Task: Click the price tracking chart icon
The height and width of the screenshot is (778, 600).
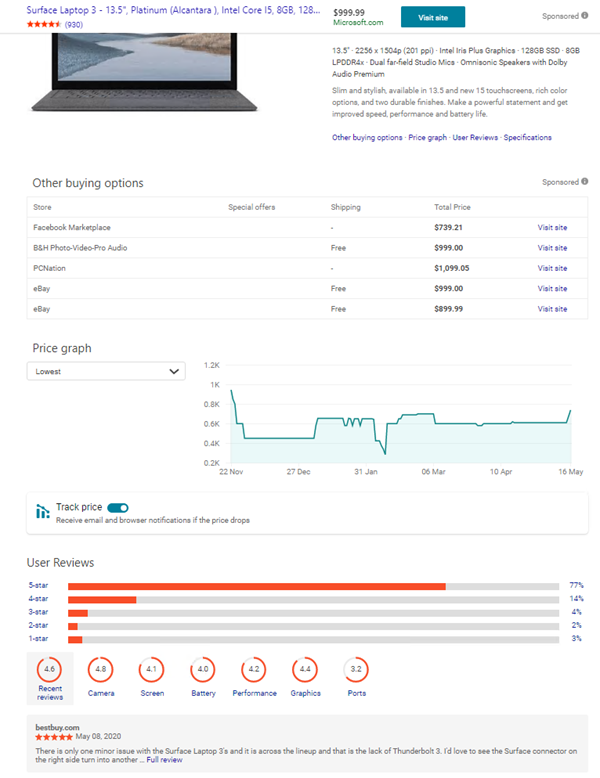Action: coord(43,511)
